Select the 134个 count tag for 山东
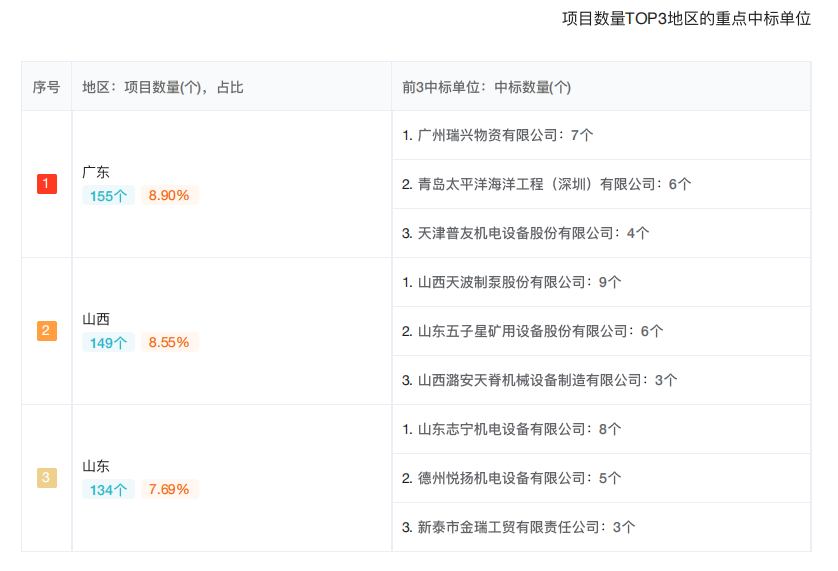 [x=108, y=489]
